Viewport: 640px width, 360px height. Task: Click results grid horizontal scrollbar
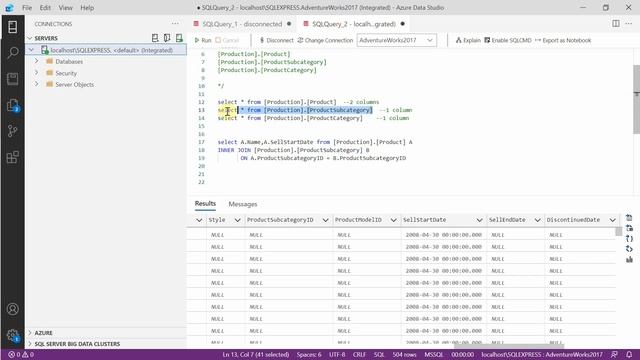coord(509,346)
